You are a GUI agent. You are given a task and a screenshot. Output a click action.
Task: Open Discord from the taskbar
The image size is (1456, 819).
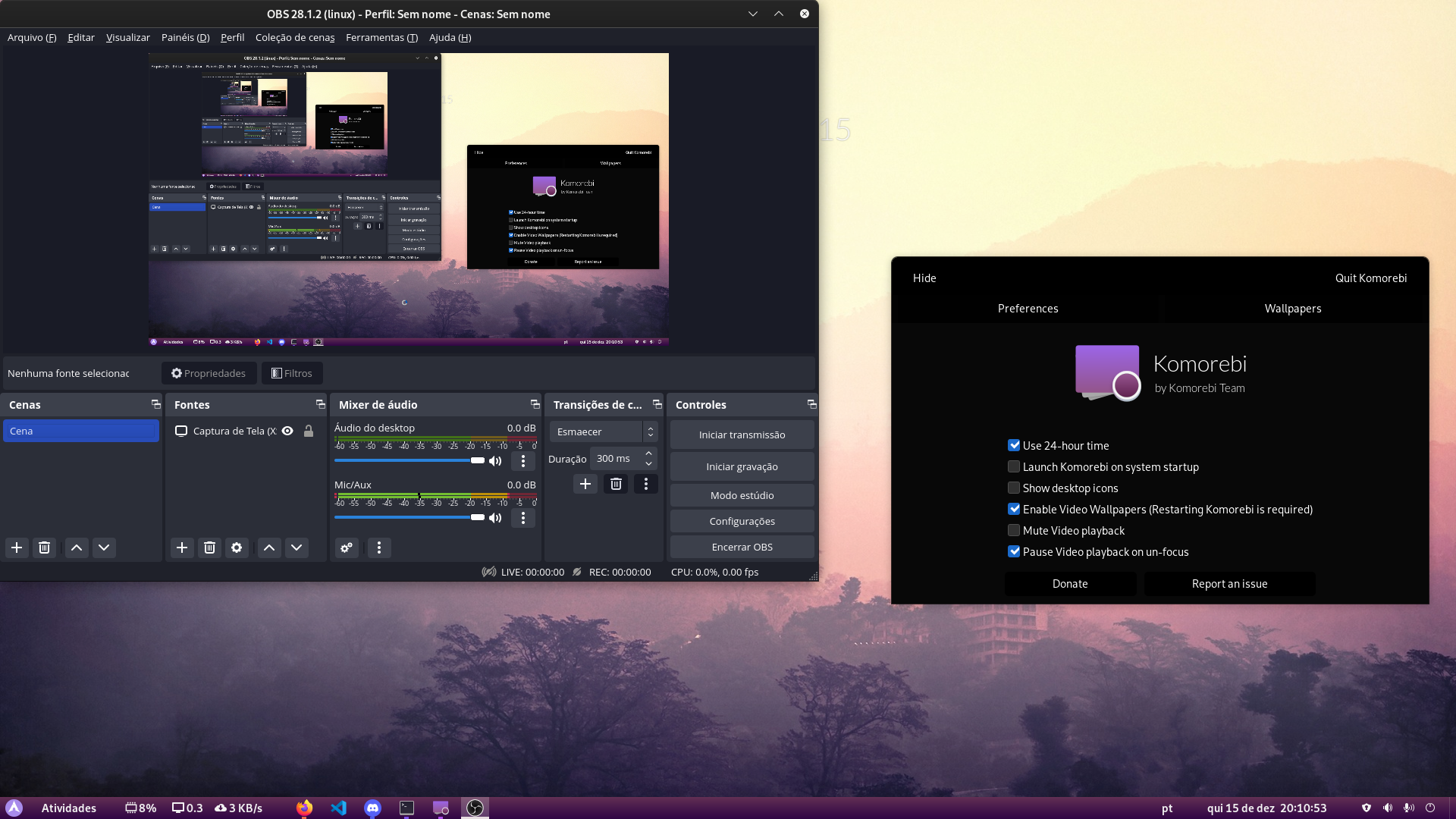[x=372, y=808]
